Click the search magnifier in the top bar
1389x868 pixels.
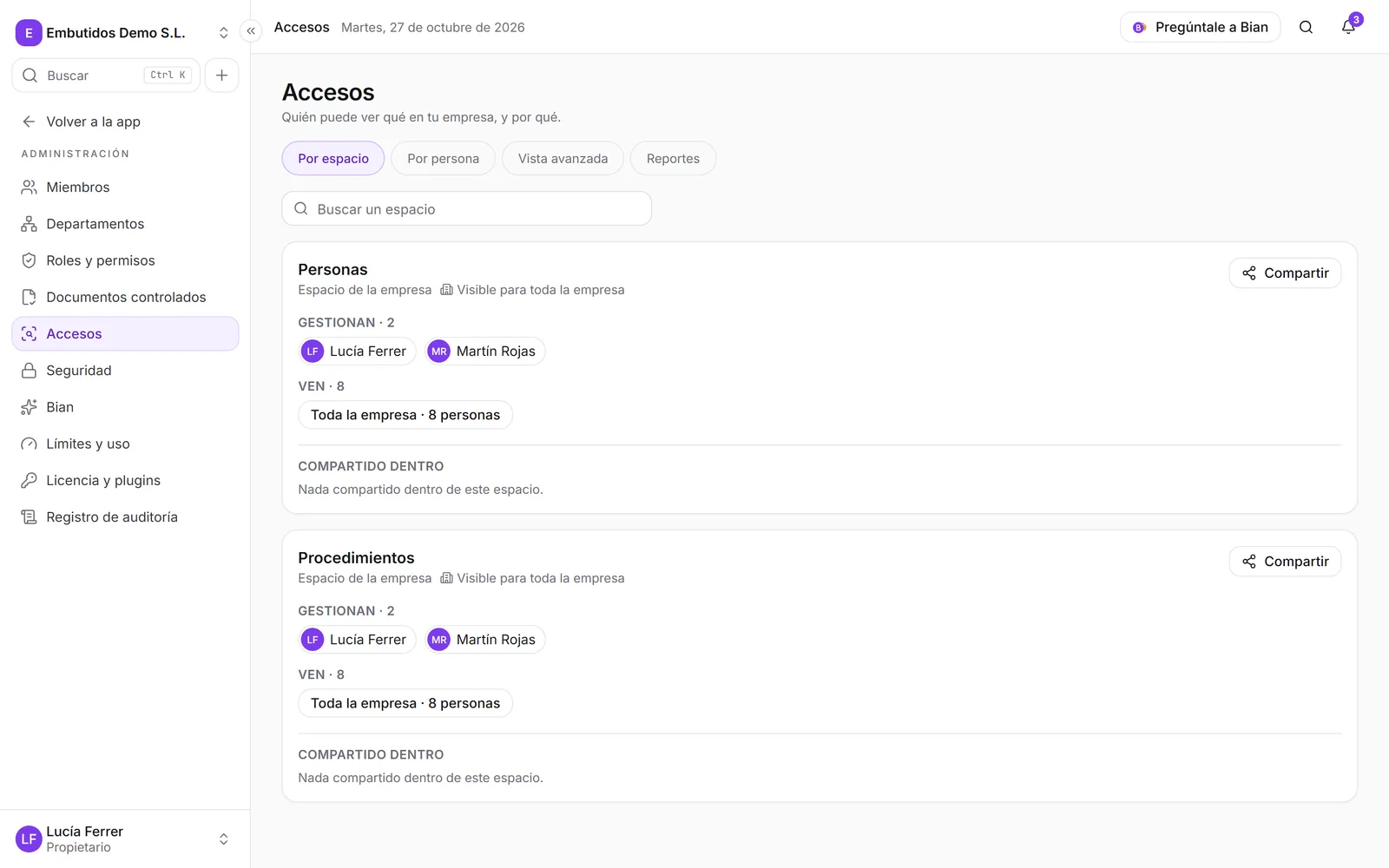pyautogui.click(x=1306, y=27)
